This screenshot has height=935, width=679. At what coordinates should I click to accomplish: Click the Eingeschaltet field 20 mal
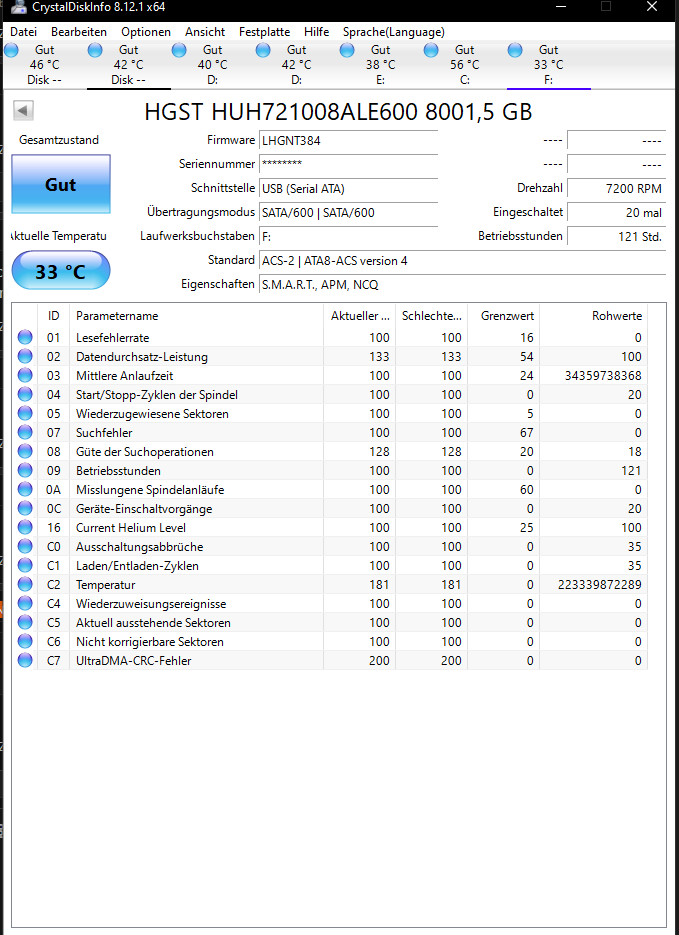tap(616, 212)
